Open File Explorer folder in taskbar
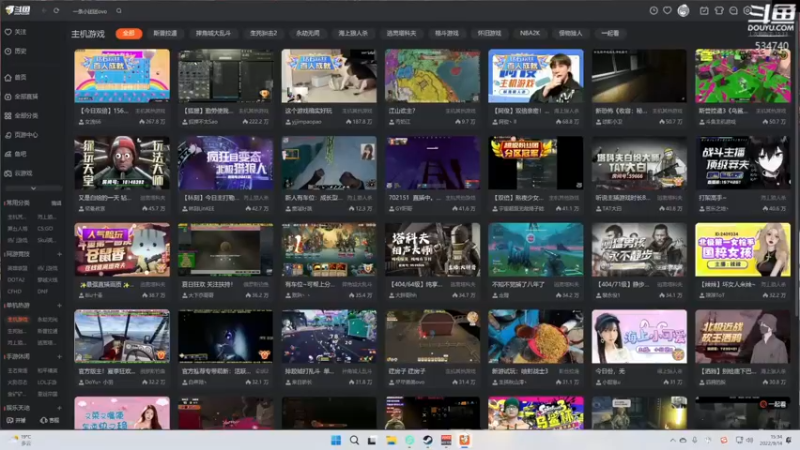800x450 pixels. coord(391,440)
